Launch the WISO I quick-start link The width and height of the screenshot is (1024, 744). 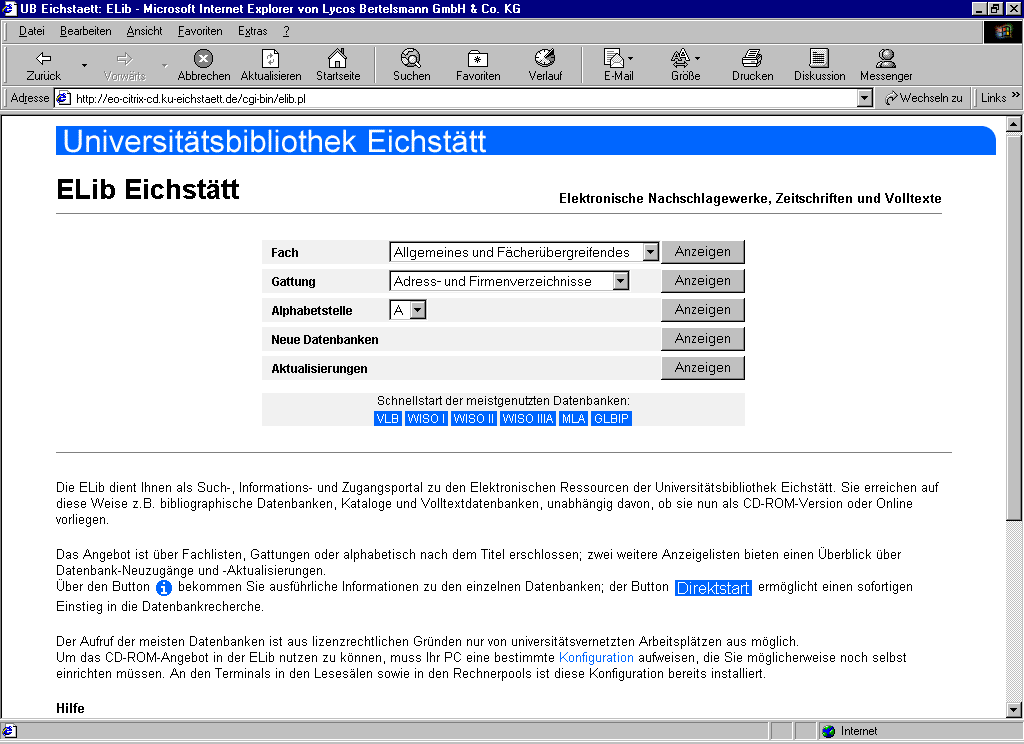pos(426,419)
